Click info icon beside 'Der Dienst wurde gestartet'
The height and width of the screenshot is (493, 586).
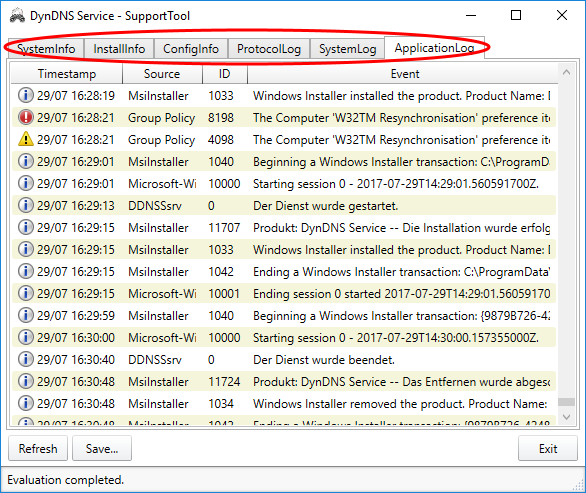click(26, 205)
